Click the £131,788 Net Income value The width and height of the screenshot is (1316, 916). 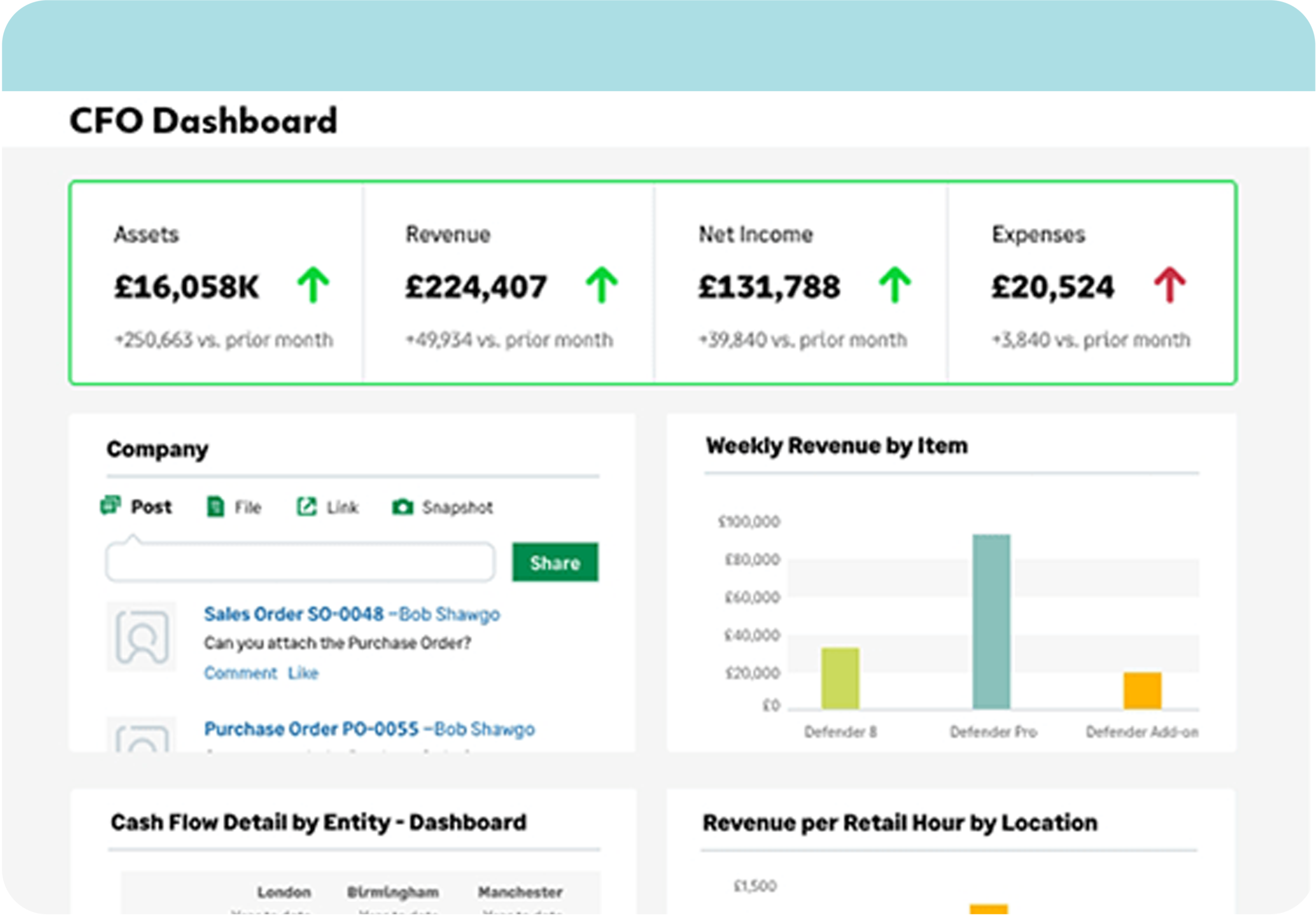[x=769, y=287]
